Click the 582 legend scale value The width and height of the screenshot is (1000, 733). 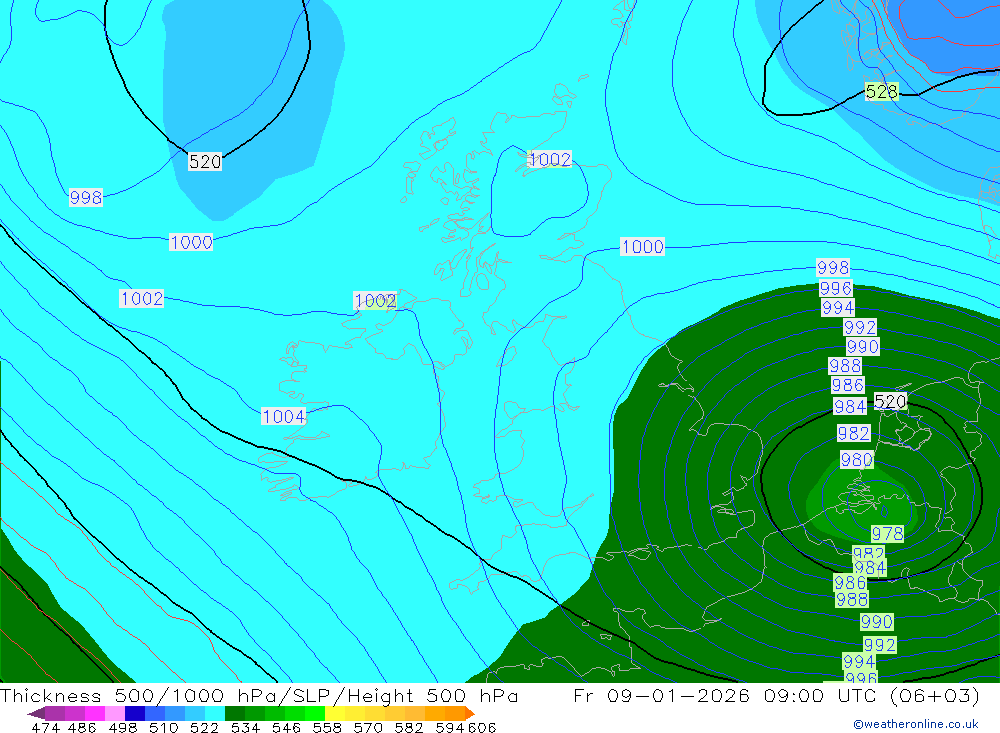(408, 727)
